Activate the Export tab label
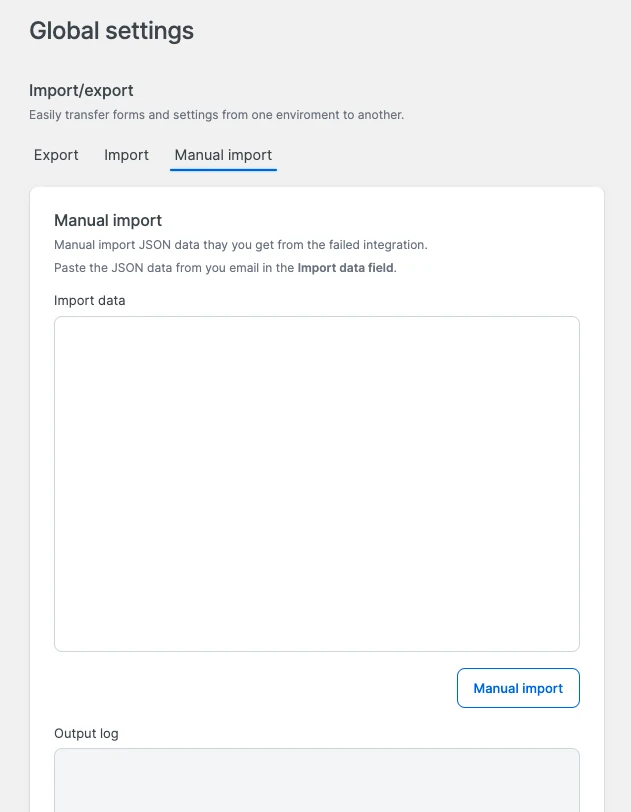Viewport: 631px width, 812px height. coord(56,155)
